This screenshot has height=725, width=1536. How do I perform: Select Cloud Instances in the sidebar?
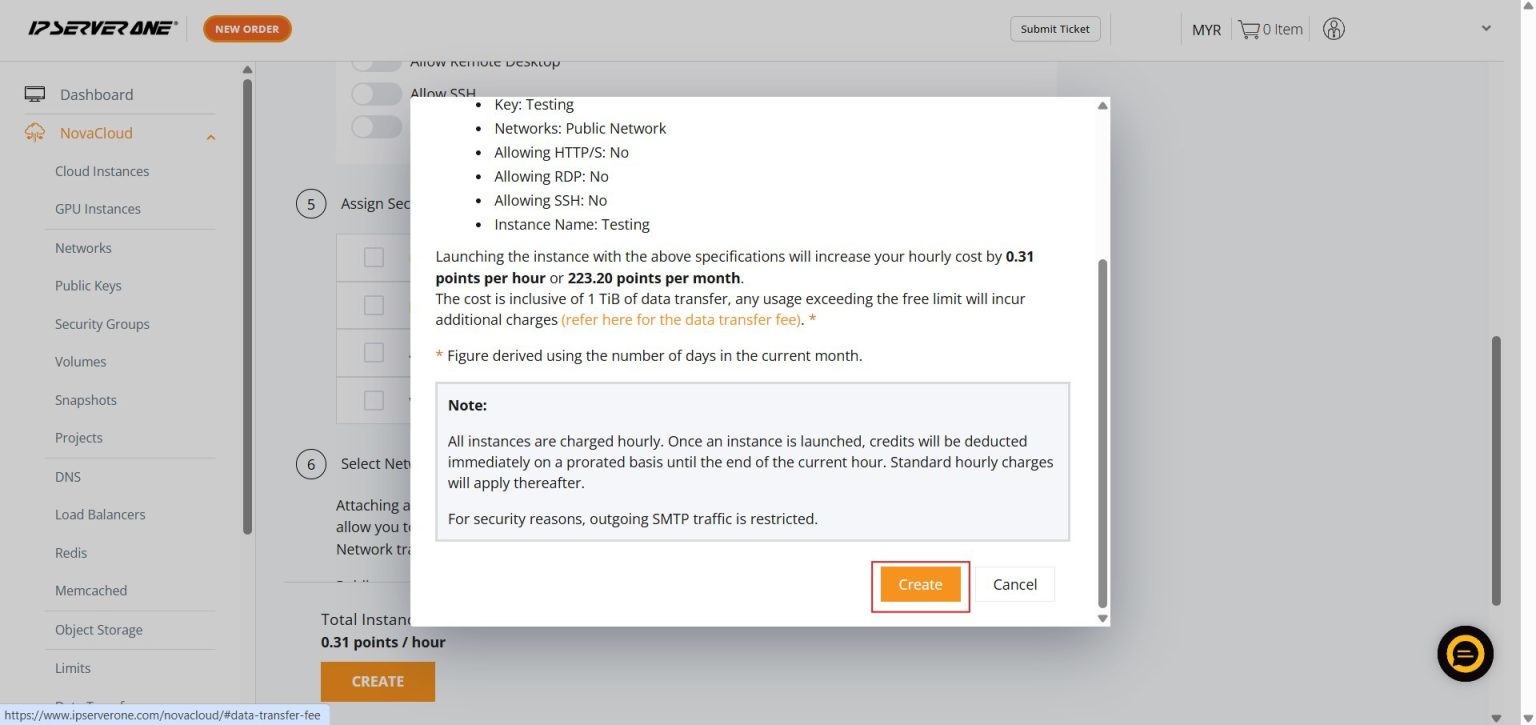pyautogui.click(x=102, y=170)
